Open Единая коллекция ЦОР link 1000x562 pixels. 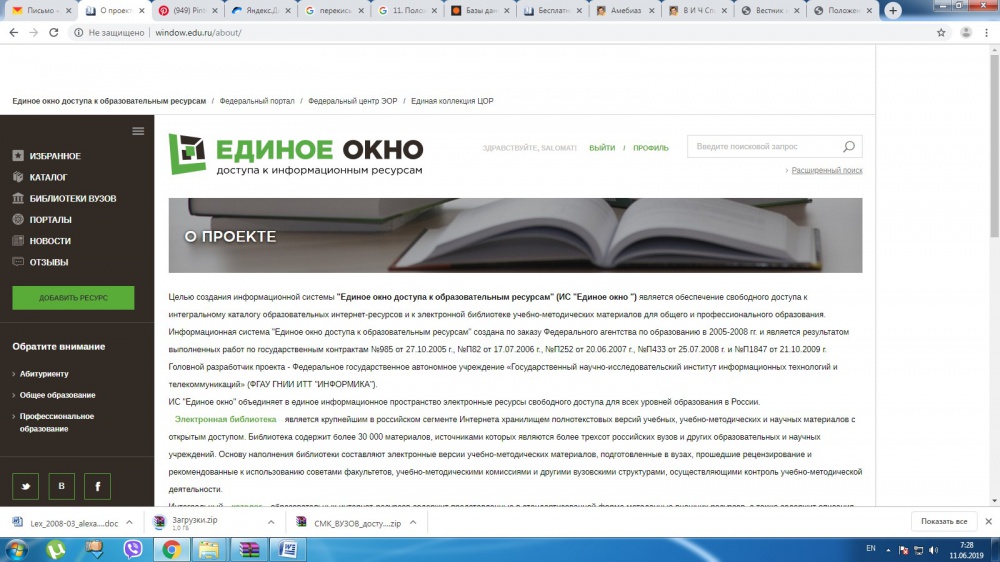point(452,101)
